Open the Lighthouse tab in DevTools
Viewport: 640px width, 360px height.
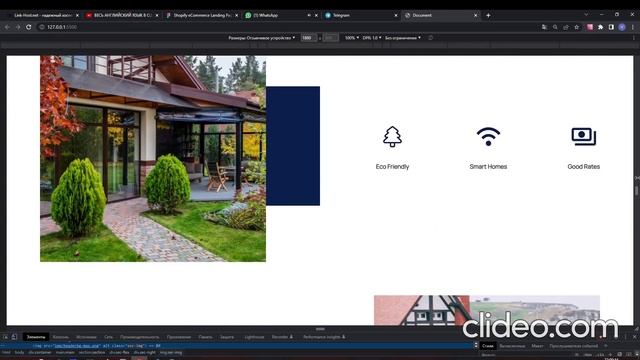click(x=254, y=337)
